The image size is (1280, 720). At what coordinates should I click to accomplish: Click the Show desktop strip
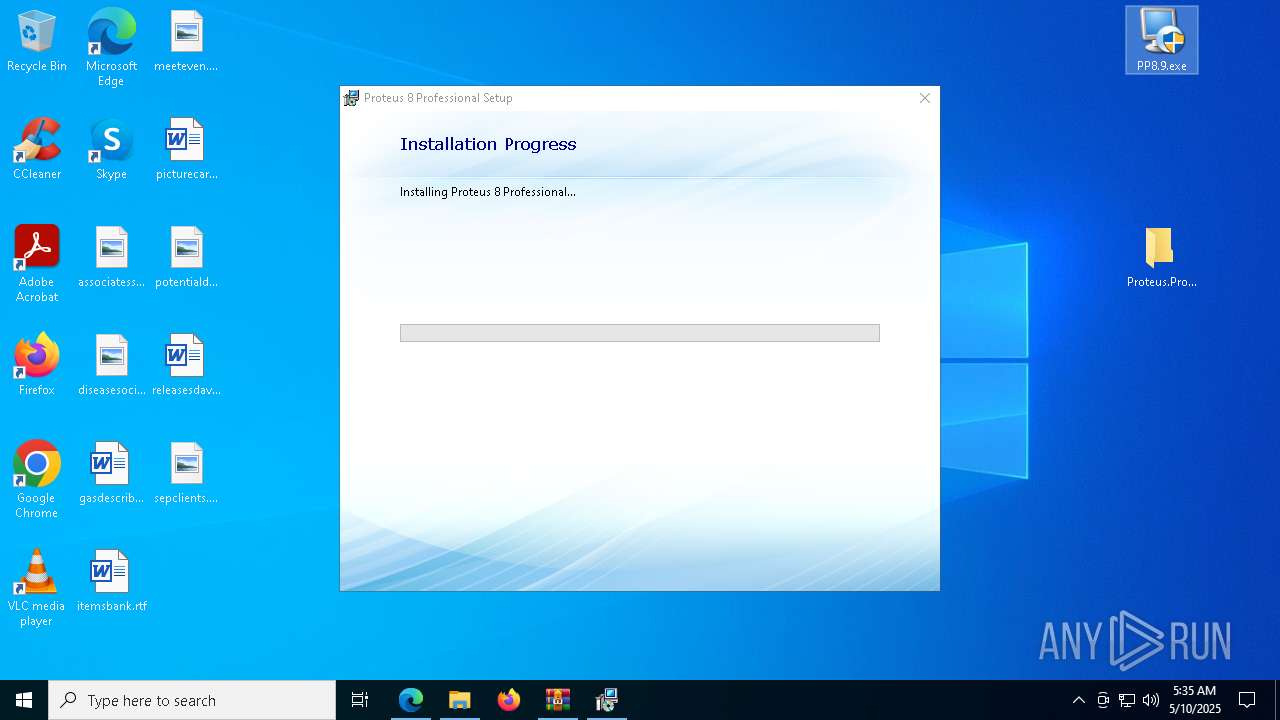pyautogui.click(x=1277, y=700)
